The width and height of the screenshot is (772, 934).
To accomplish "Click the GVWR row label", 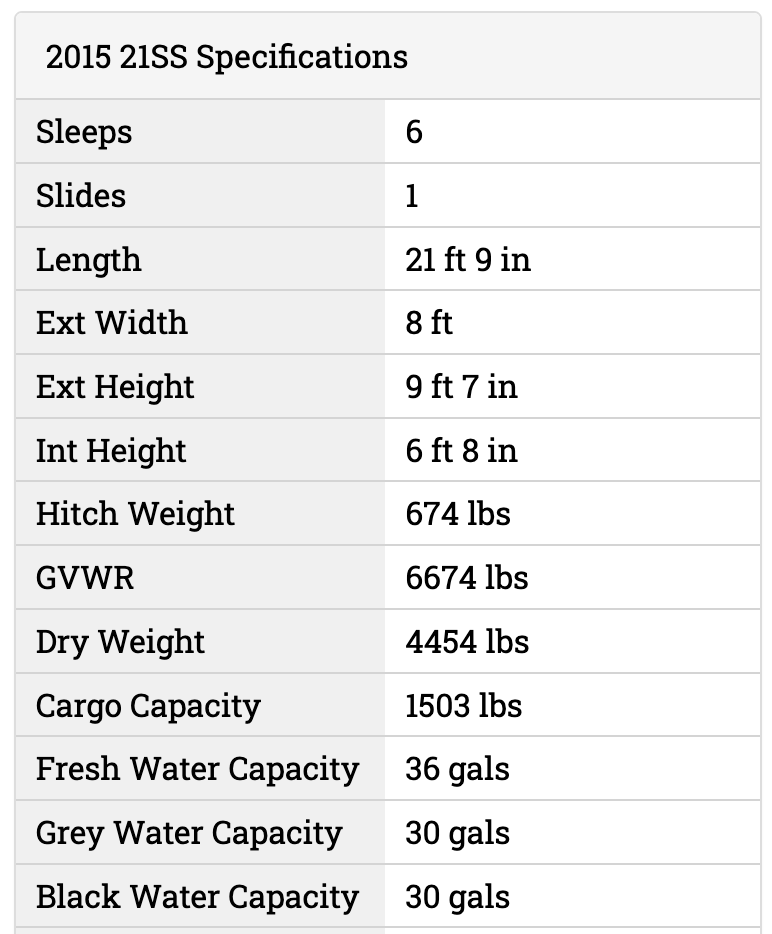I will pos(85,578).
